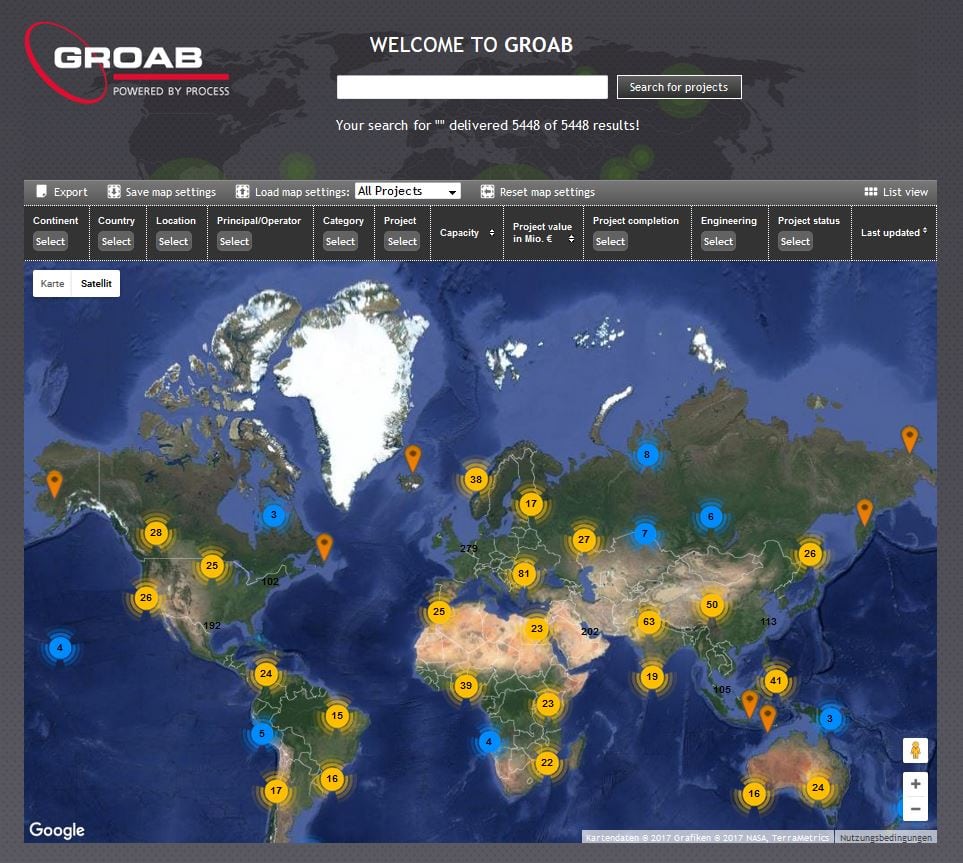Switch map to Karte view
This screenshot has height=863, width=963.
click(52, 284)
